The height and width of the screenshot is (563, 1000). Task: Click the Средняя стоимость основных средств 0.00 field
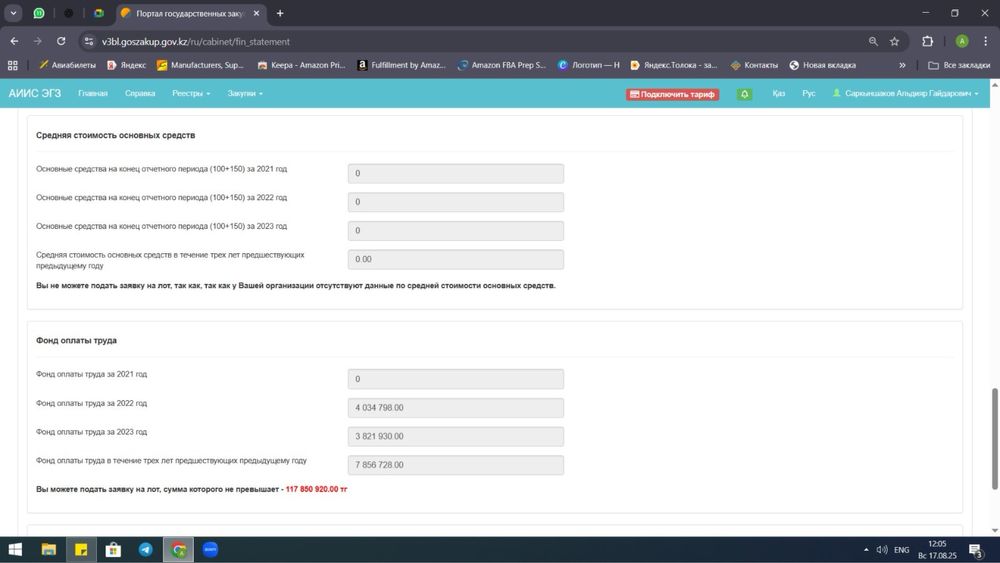[x=455, y=260]
